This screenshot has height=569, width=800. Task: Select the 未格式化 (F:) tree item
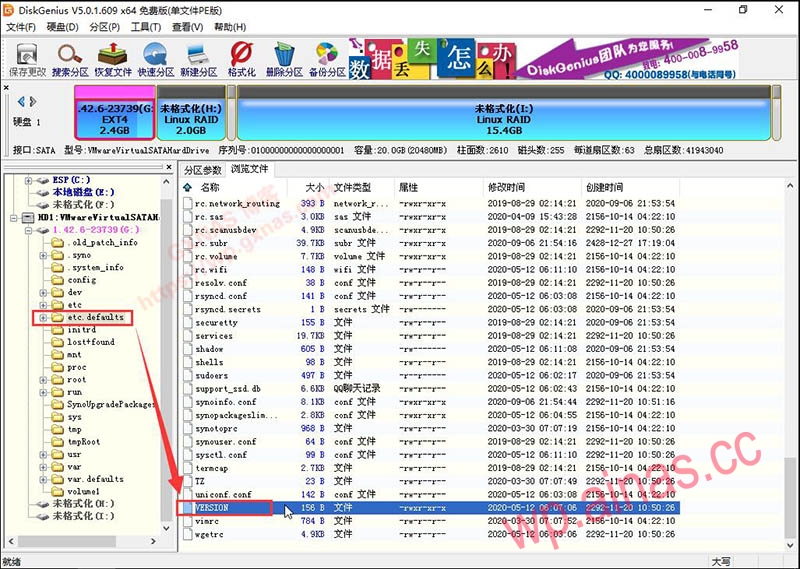pos(83,205)
